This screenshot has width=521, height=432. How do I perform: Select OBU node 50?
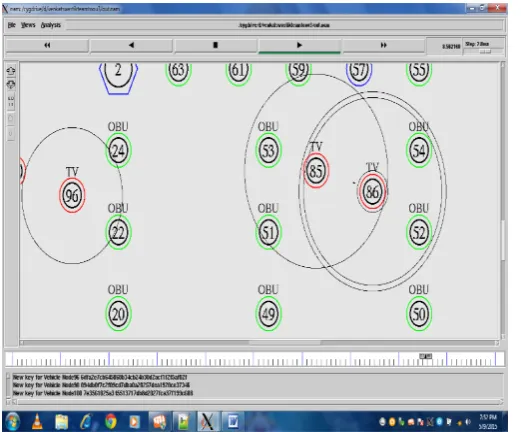point(419,314)
